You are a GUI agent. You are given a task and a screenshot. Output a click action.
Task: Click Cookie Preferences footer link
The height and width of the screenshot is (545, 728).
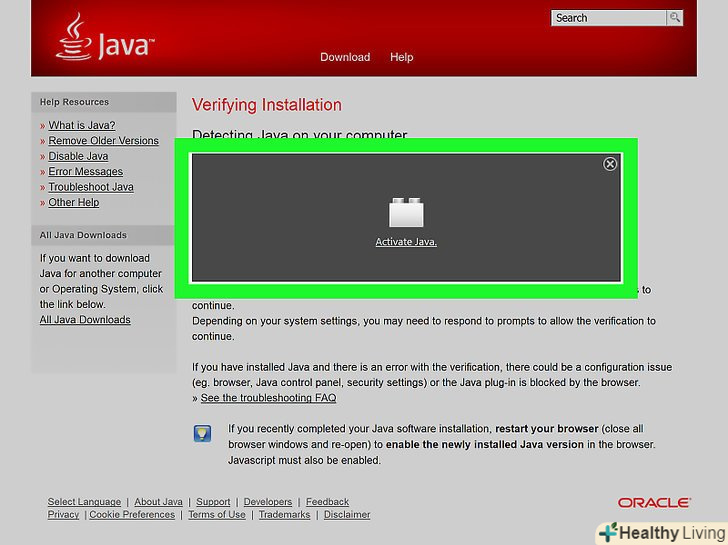click(x=132, y=515)
